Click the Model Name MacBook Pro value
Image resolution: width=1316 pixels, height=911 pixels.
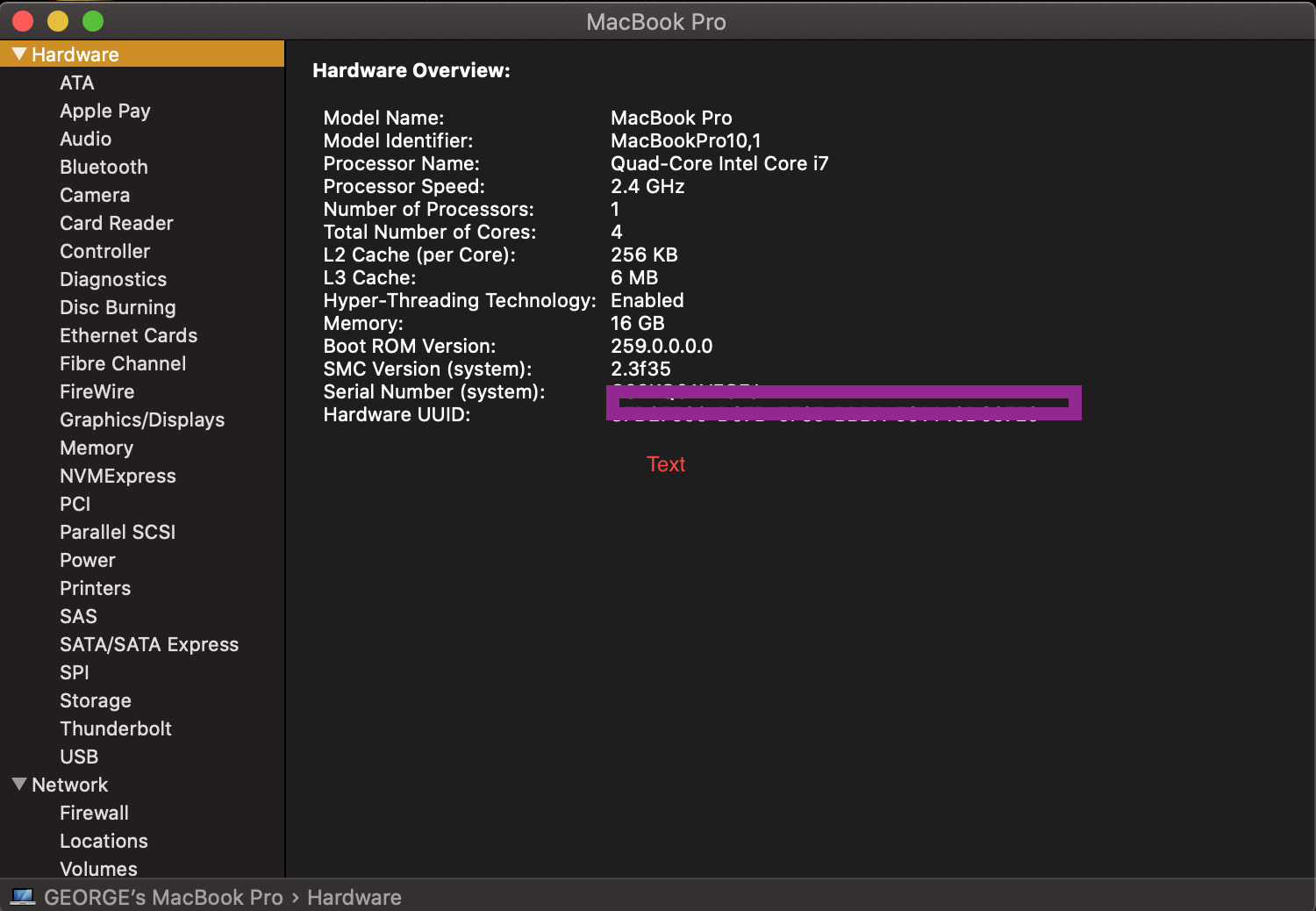(x=671, y=118)
